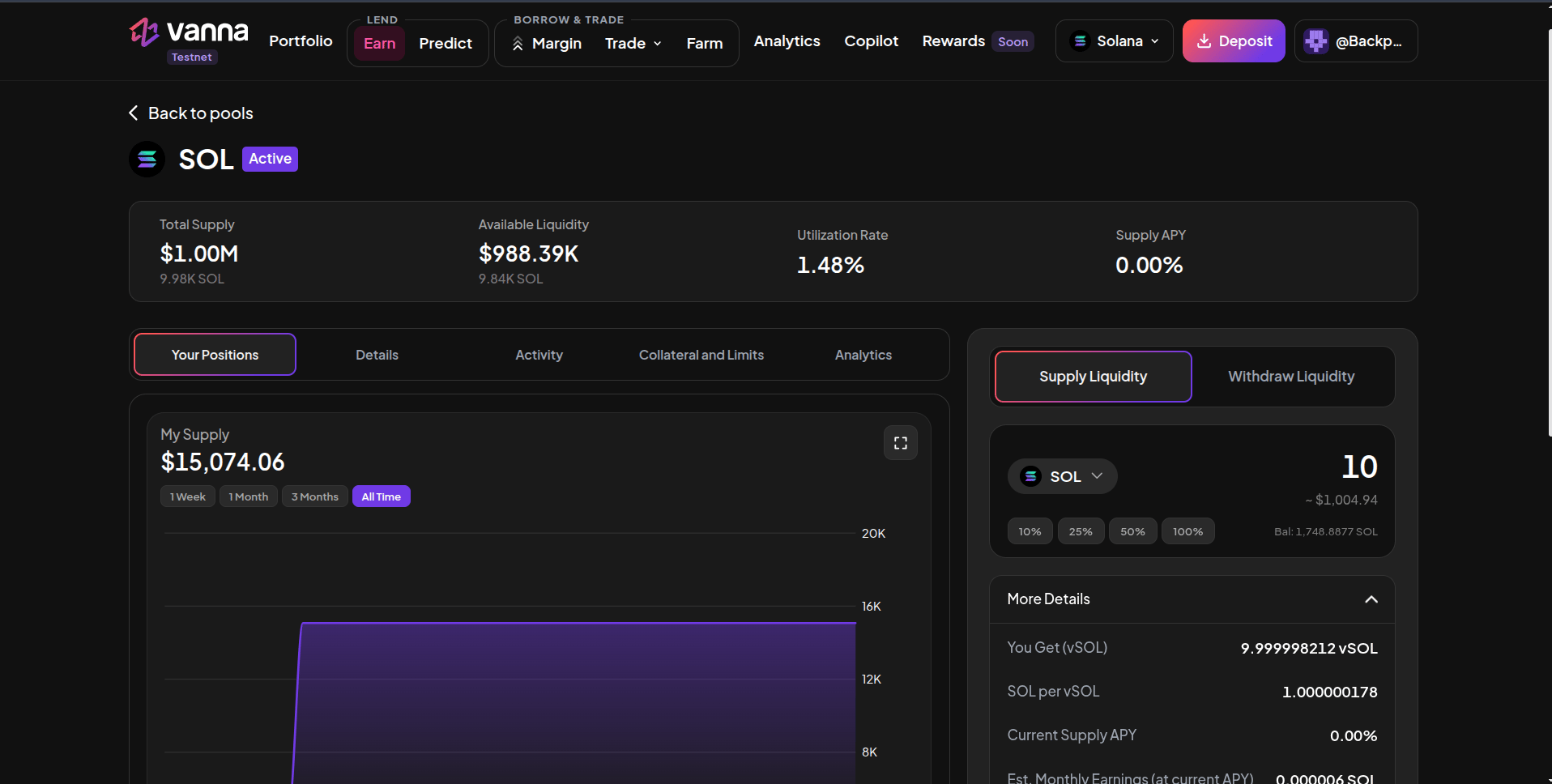This screenshot has height=784, width=1552.
Task: Set supply amount to 100%
Action: [x=1188, y=531]
